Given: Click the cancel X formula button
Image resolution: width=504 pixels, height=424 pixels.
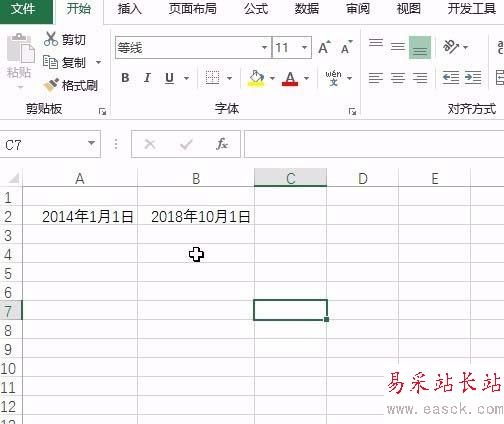Looking at the screenshot, I should coord(150,144).
